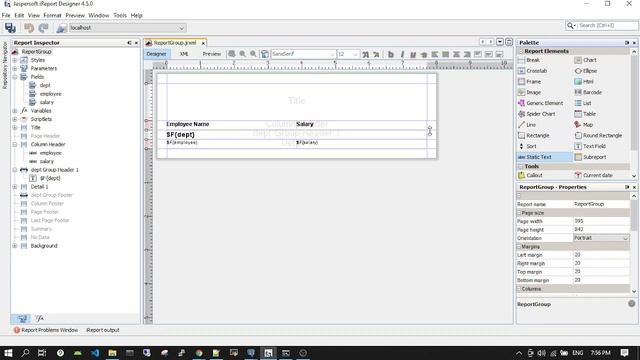Click the zoom in magnifier icon

click(243, 54)
